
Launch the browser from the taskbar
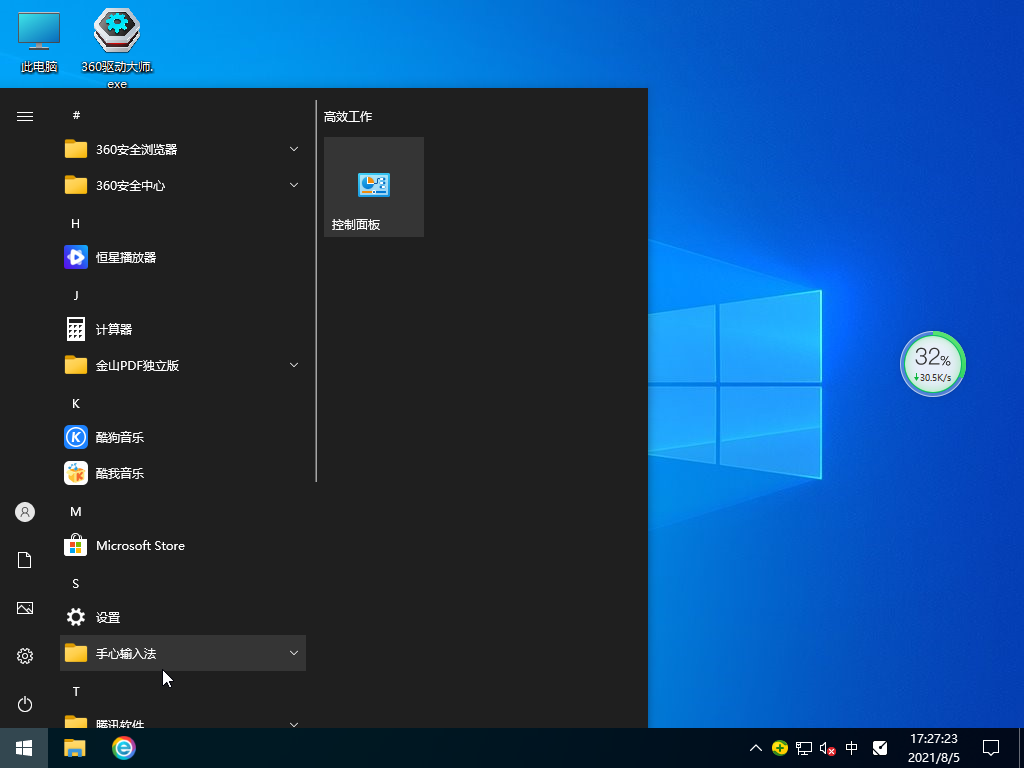tap(122, 748)
